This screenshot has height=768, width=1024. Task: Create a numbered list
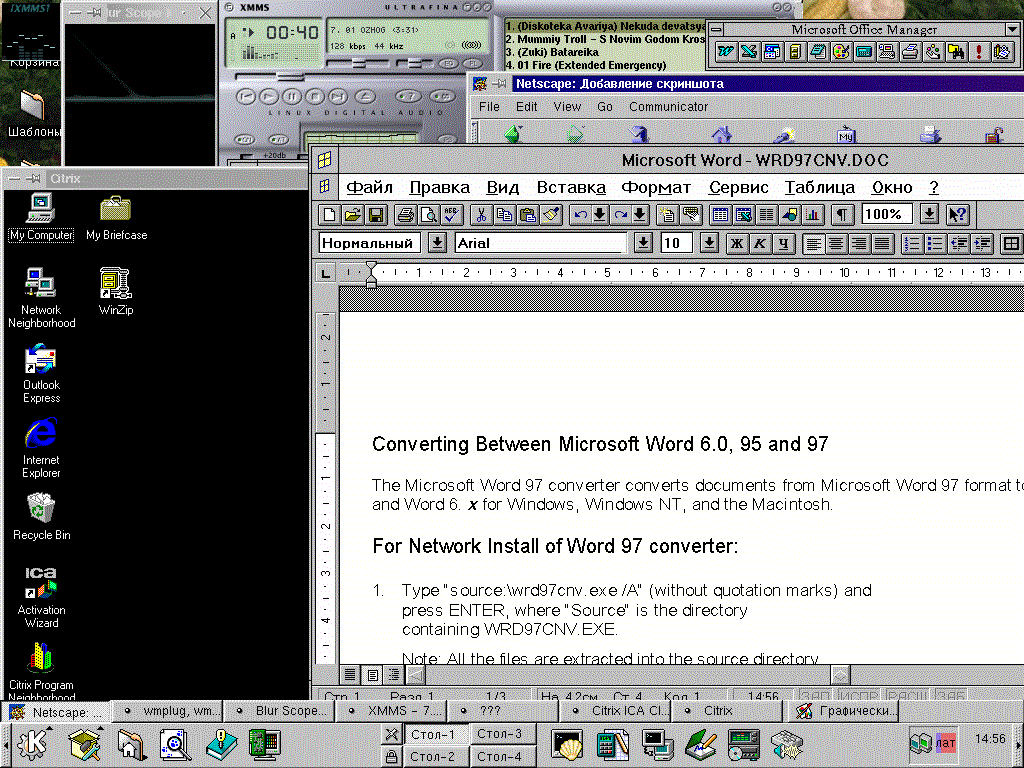(912, 244)
